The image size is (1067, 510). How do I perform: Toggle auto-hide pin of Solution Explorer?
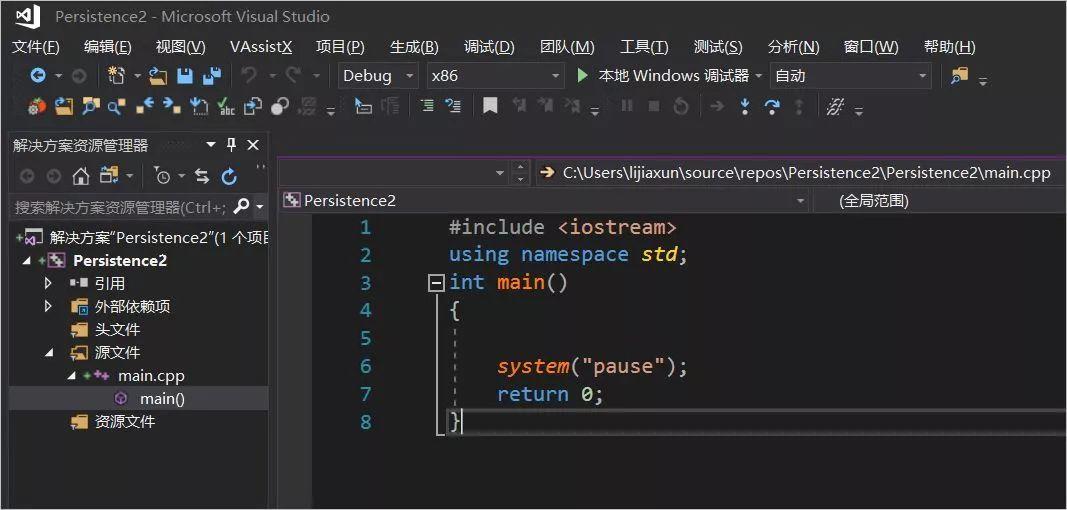pos(231,144)
